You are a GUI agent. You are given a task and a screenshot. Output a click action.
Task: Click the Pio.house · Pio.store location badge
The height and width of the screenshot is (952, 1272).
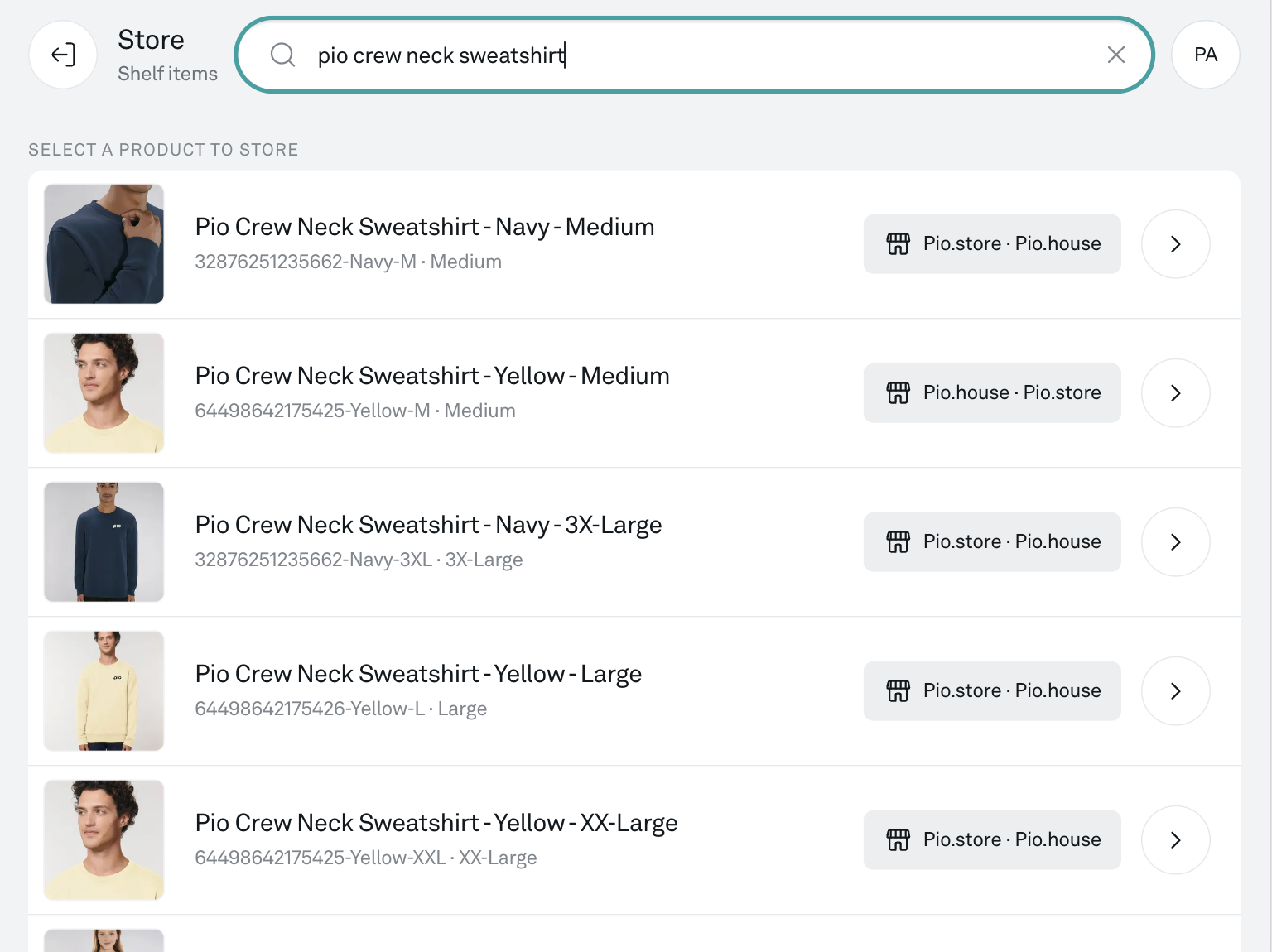[x=1011, y=393]
